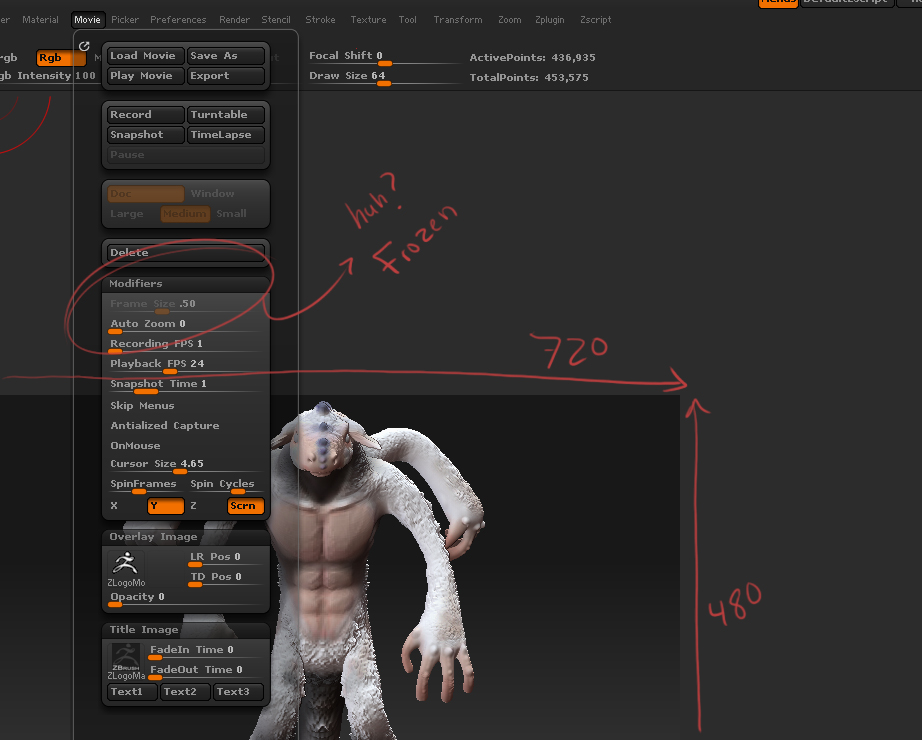The width and height of the screenshot is (922, 740).
Task: Open the Material menu
Action: pyautogui.click(x=40, y=19)
